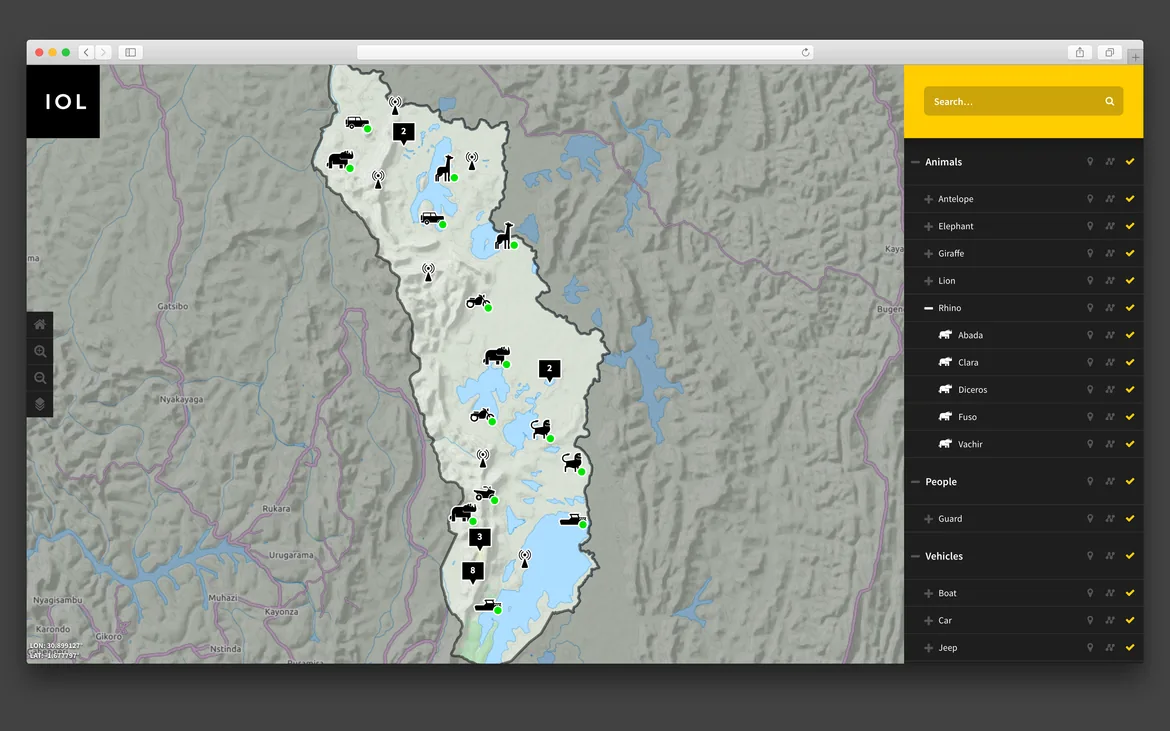Toggle the Elephant checkmark off
Image resolution: width=1170 pixels, height=731 pixels.
[x=1130, y=226]
